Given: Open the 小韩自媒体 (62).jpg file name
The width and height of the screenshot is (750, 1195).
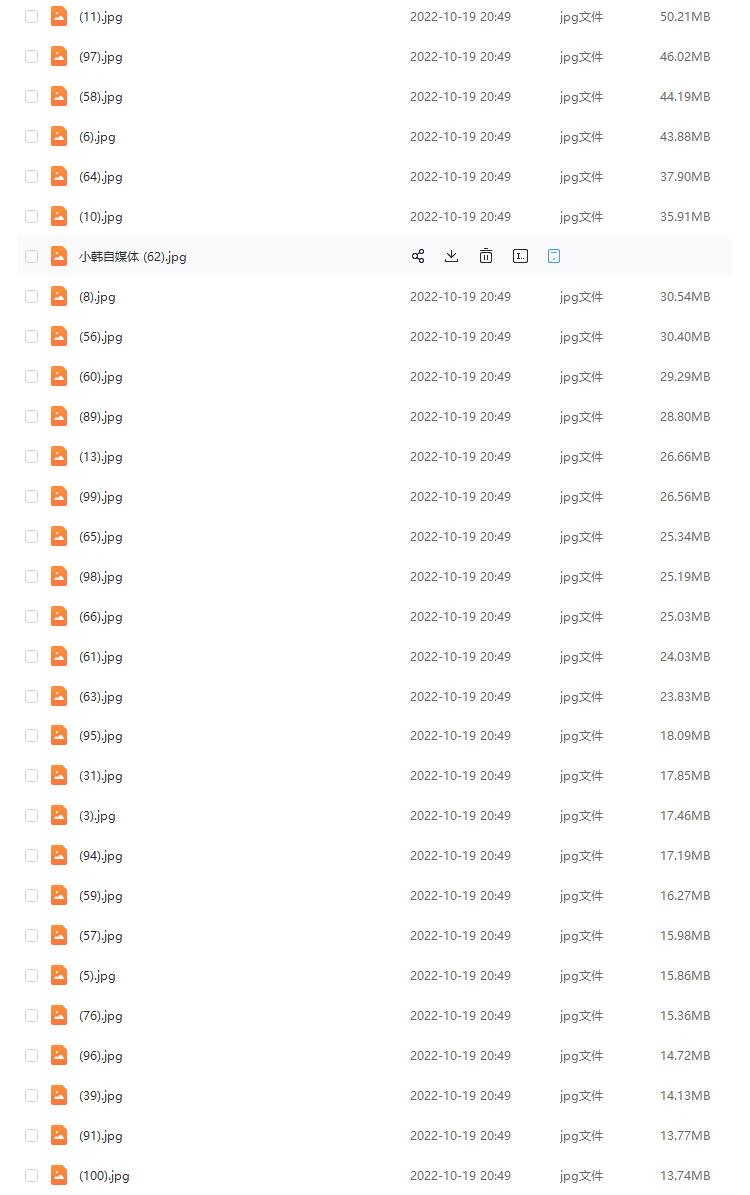Looking at the screenshot, I should (x=133, y=257).
